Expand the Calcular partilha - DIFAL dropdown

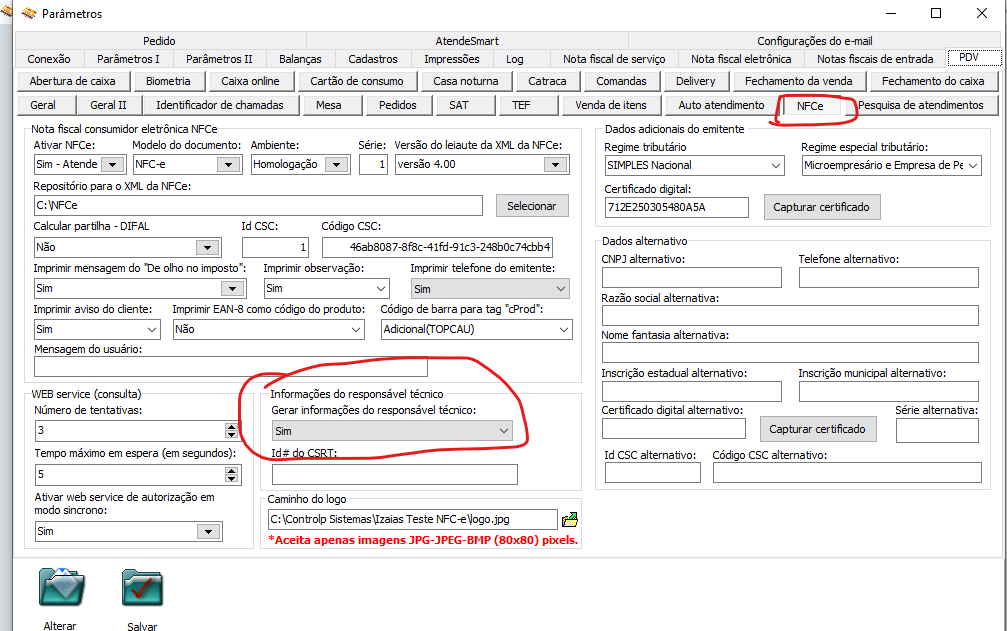[207, 247]
